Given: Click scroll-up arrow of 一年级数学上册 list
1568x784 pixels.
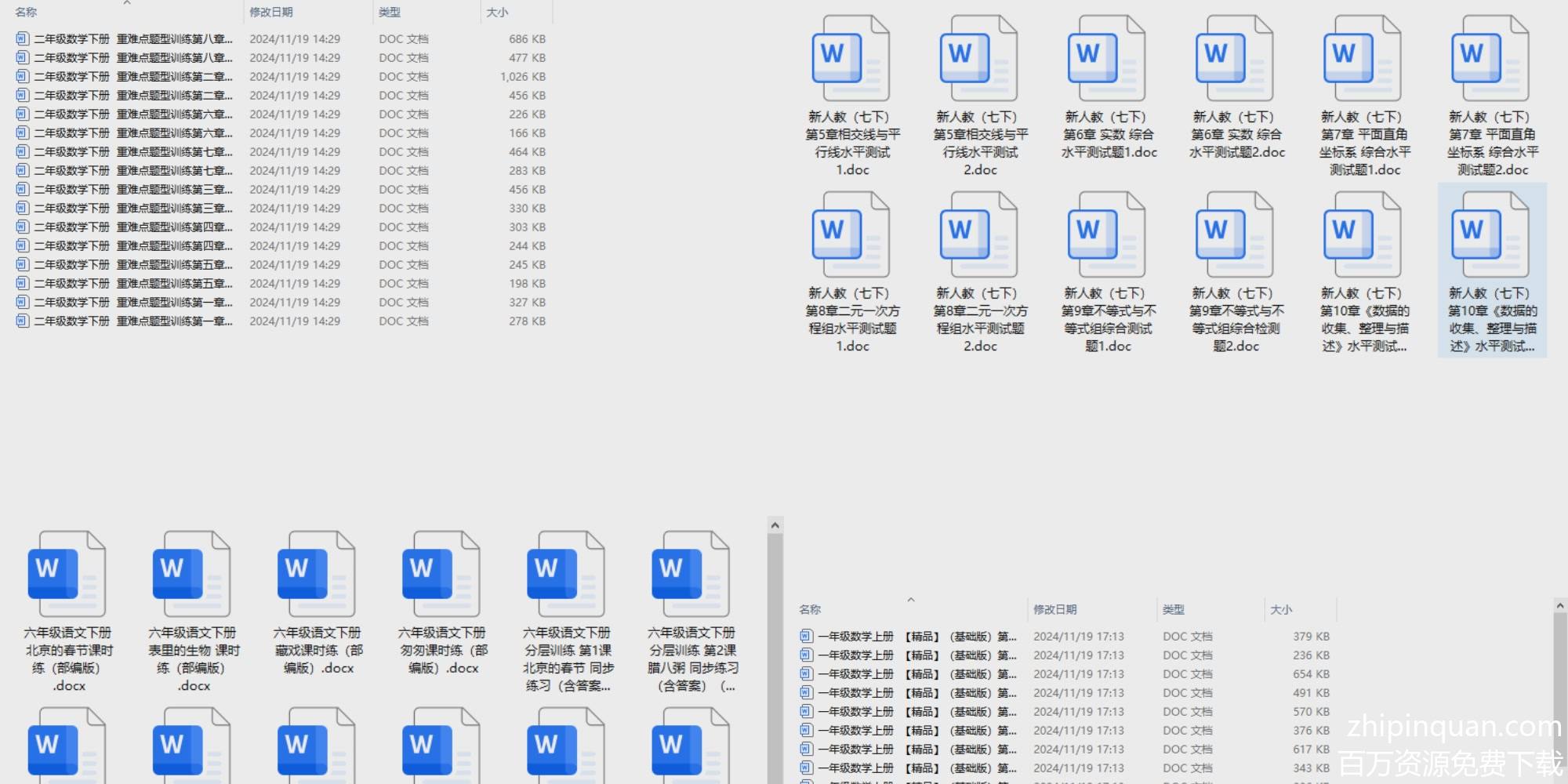Looking at the screenshot, I should click(x=1559, y=606).
